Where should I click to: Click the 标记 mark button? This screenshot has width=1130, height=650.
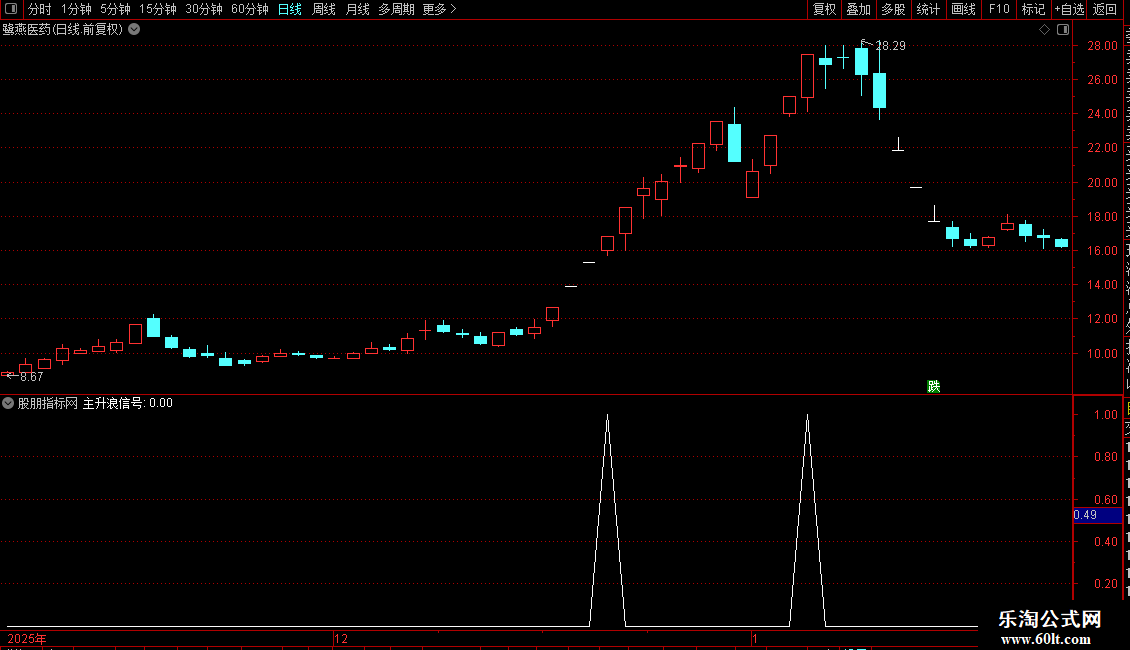pos(1033,9)
